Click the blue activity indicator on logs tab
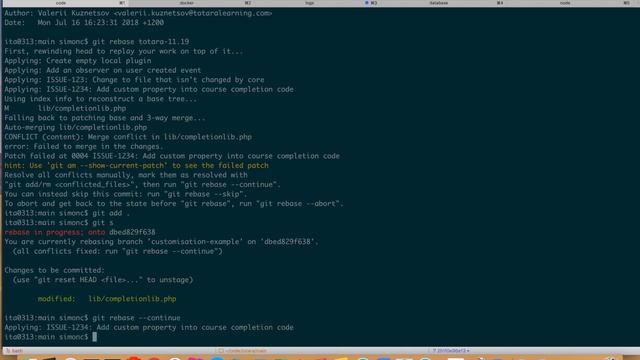 click(367, 3)
